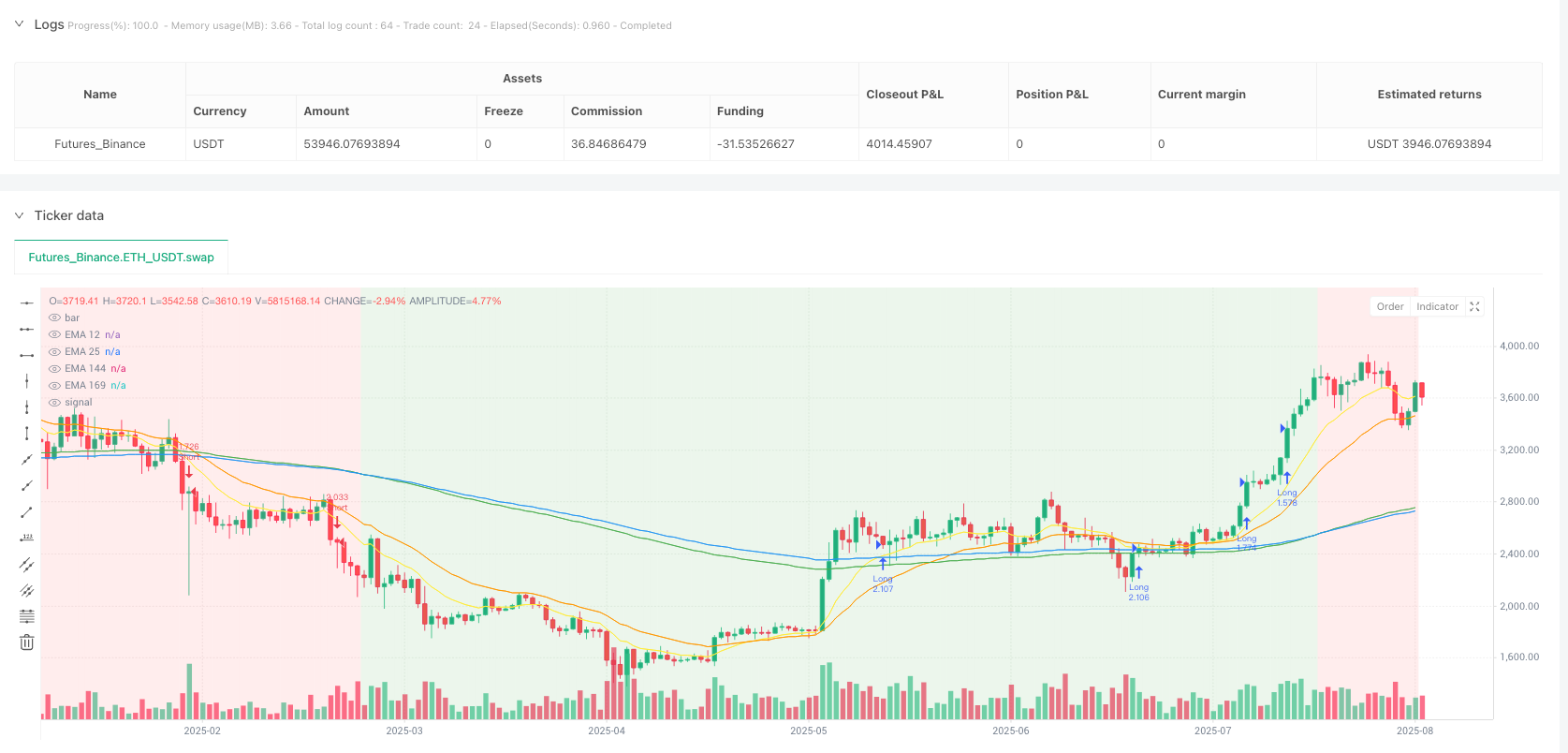Image resolution: width=1568 pixels, height=753 pixels.
Task: Select the parallel channel drawing tool
Action: [27, 565]
